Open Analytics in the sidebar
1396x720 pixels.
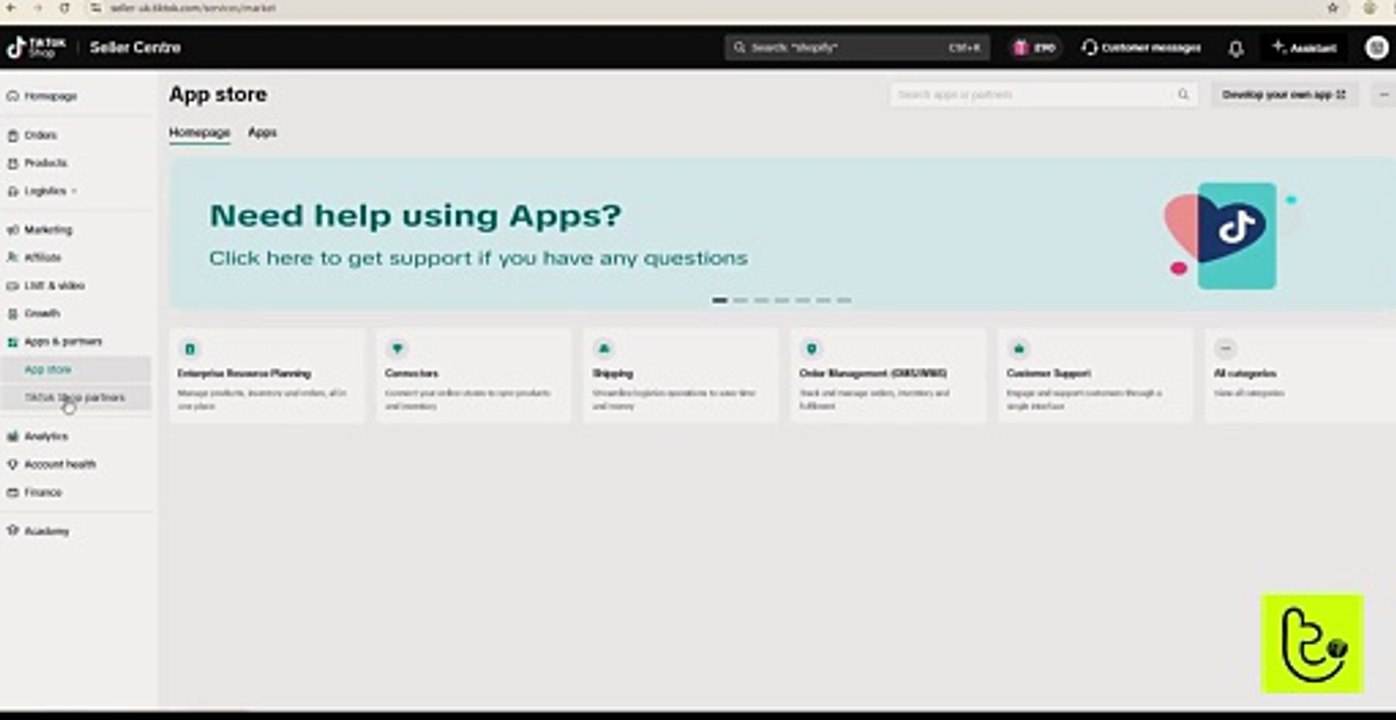click(46, 437)
